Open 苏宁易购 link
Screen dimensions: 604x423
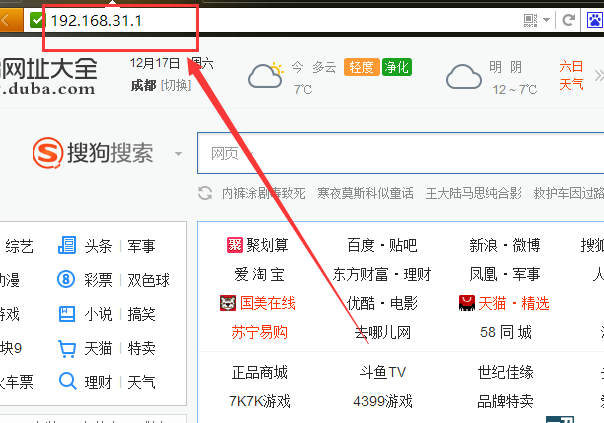260,332
